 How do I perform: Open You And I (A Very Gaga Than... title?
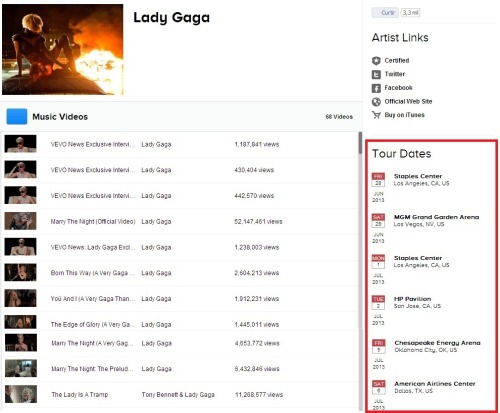point(93,299)
